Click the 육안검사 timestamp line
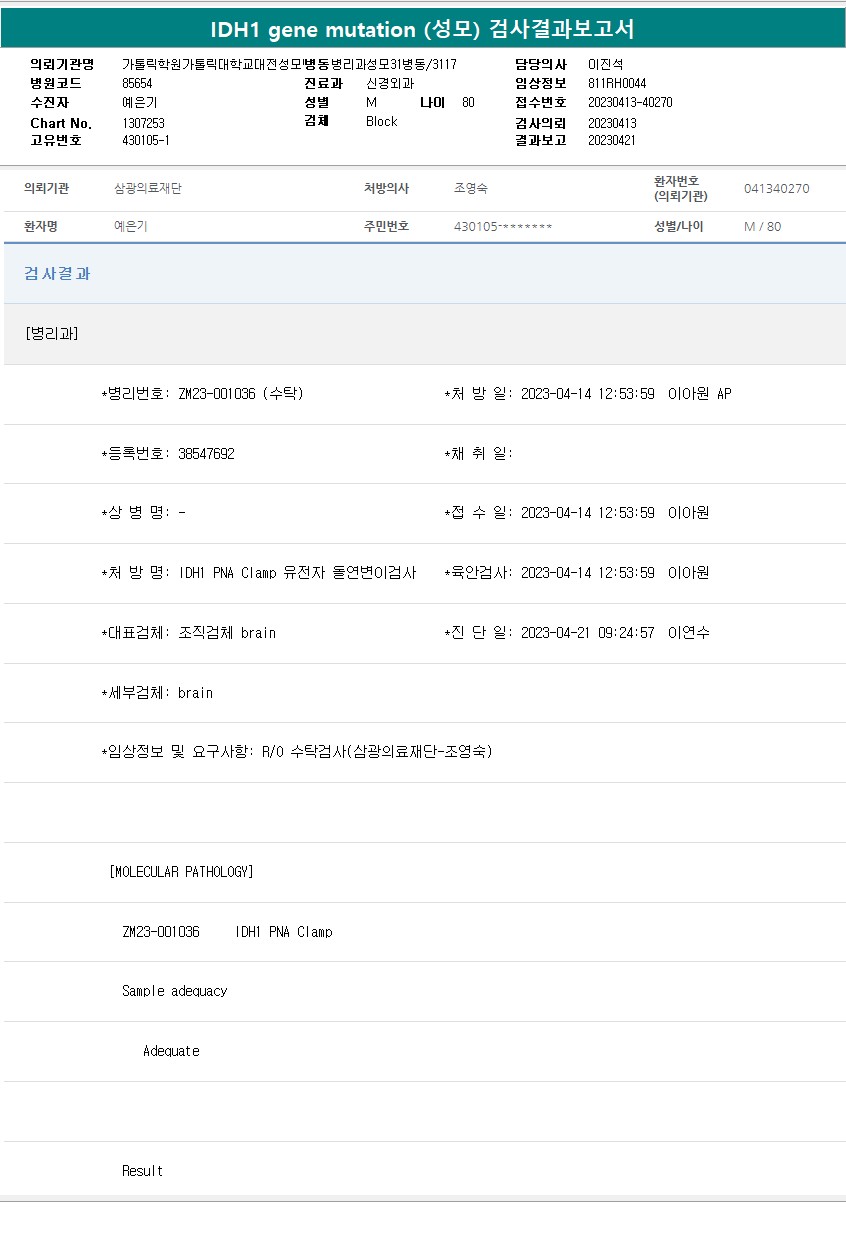Image resolution: width=846 pixels, height=1239 pixels. [x=577, y=573]
